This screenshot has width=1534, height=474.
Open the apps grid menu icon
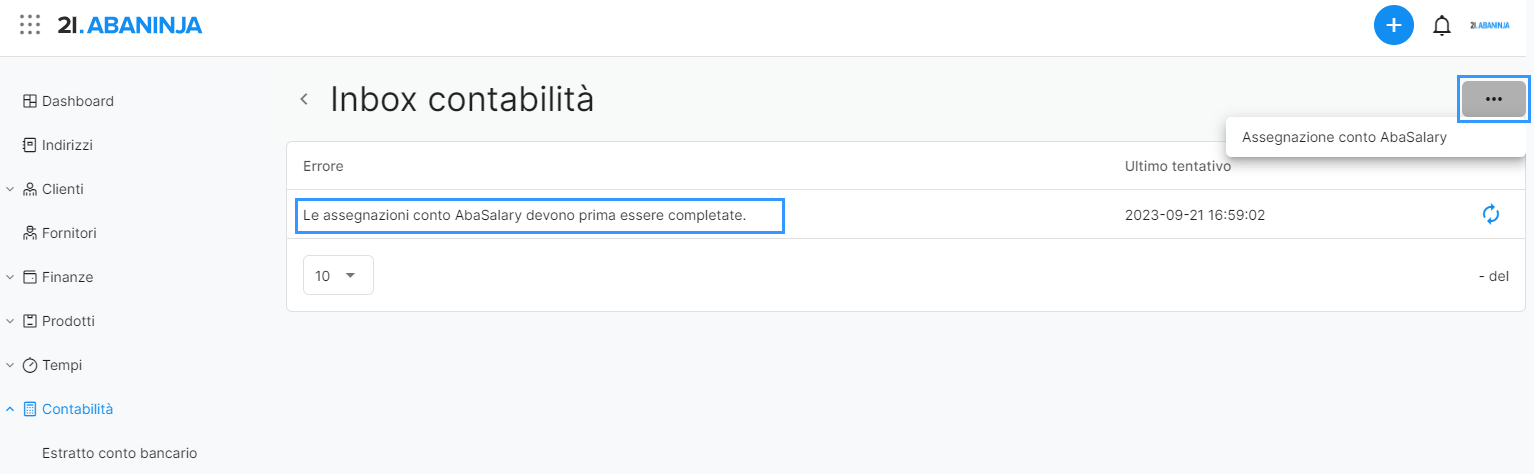click(x=30, y=25)
